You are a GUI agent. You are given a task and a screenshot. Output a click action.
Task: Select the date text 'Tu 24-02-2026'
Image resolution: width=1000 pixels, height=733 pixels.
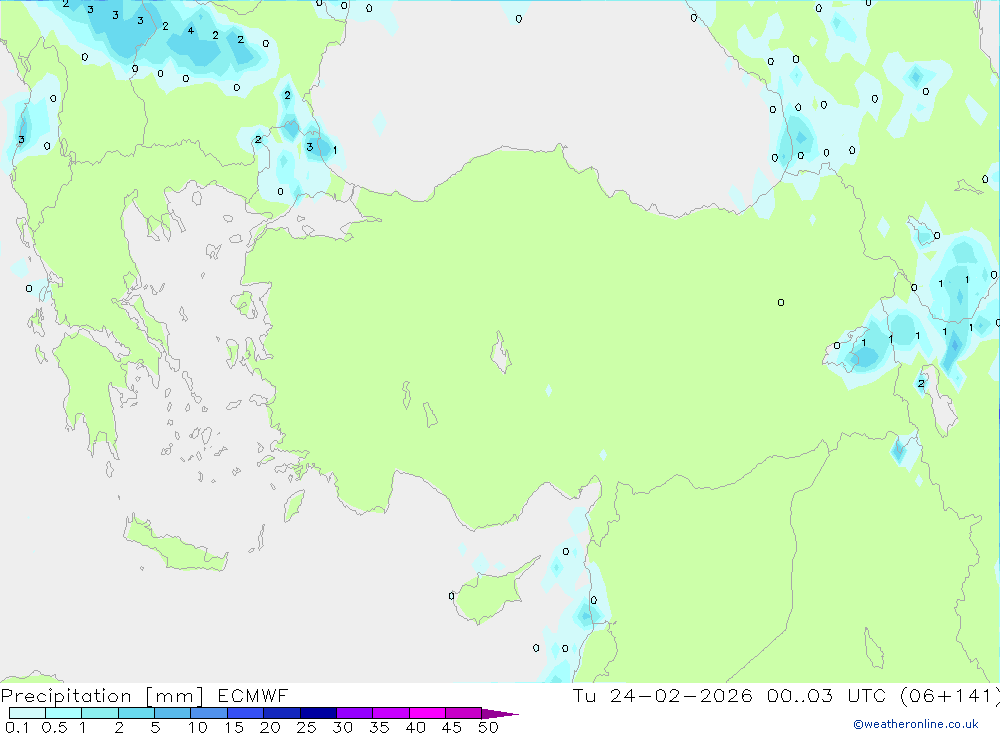[662, 695]
